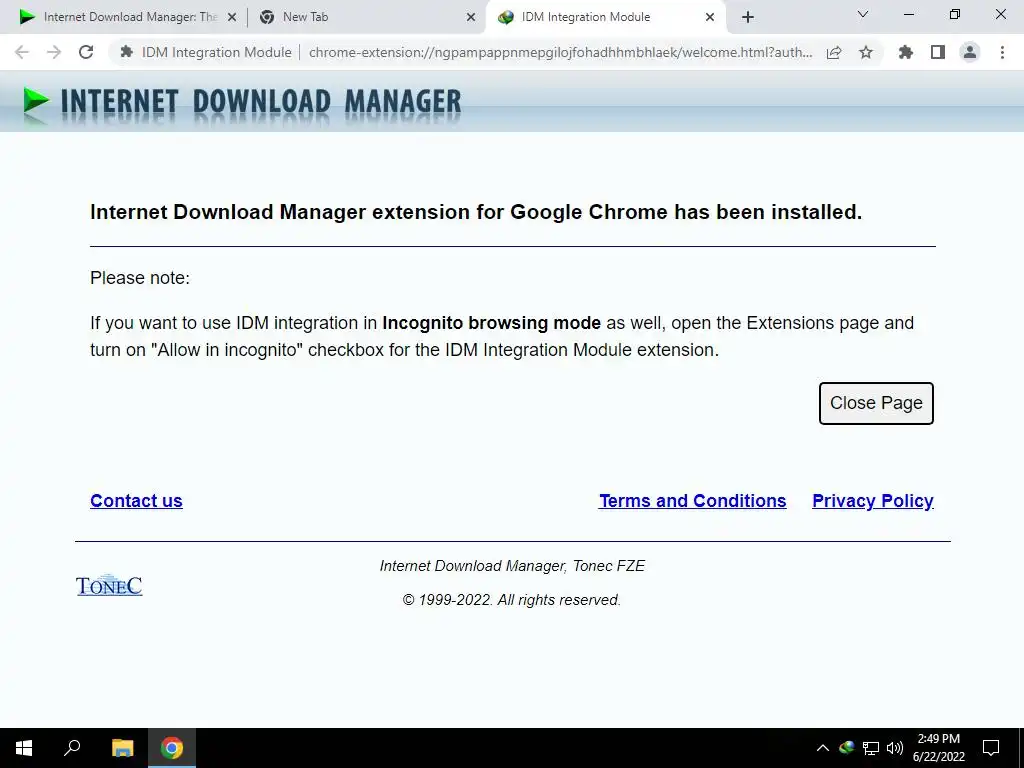Select the IDM Integration Module tab
The width and height of the screenshot is (1024, 768).
point(604,17)
